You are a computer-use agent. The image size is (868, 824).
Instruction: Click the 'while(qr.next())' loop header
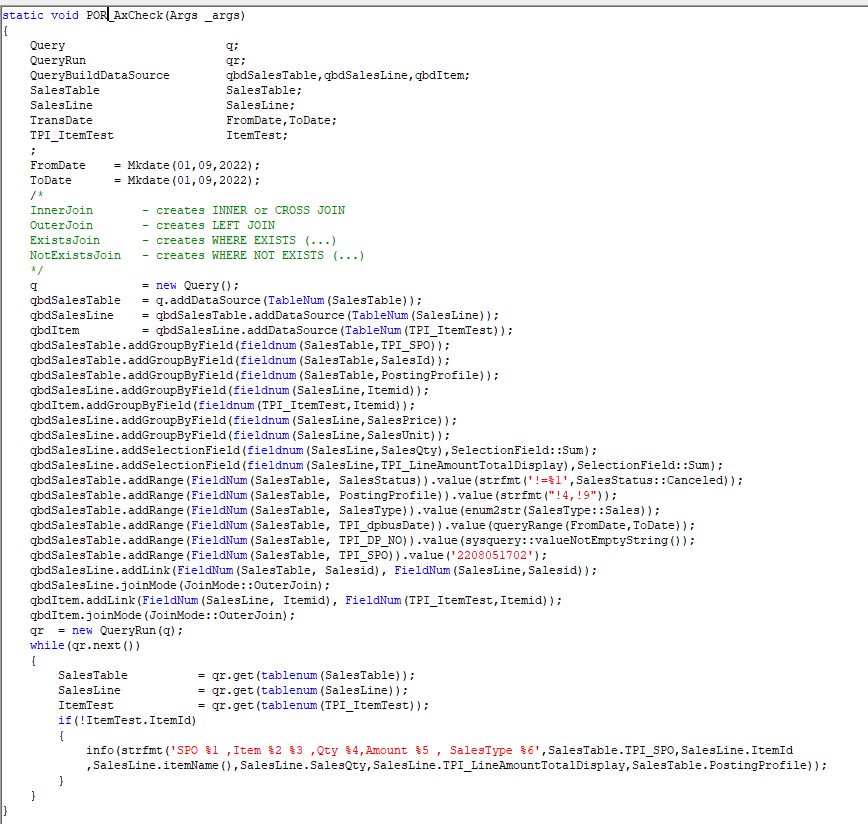point(85,645)
